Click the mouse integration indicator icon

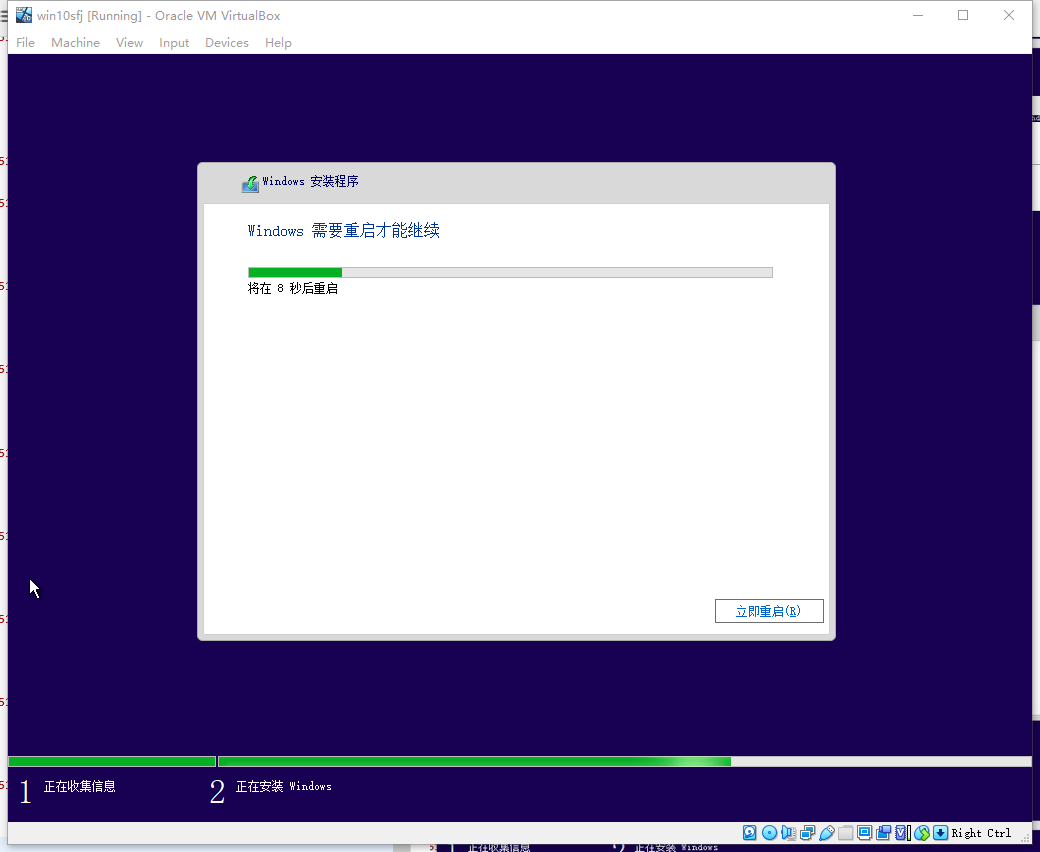point(921,833)
